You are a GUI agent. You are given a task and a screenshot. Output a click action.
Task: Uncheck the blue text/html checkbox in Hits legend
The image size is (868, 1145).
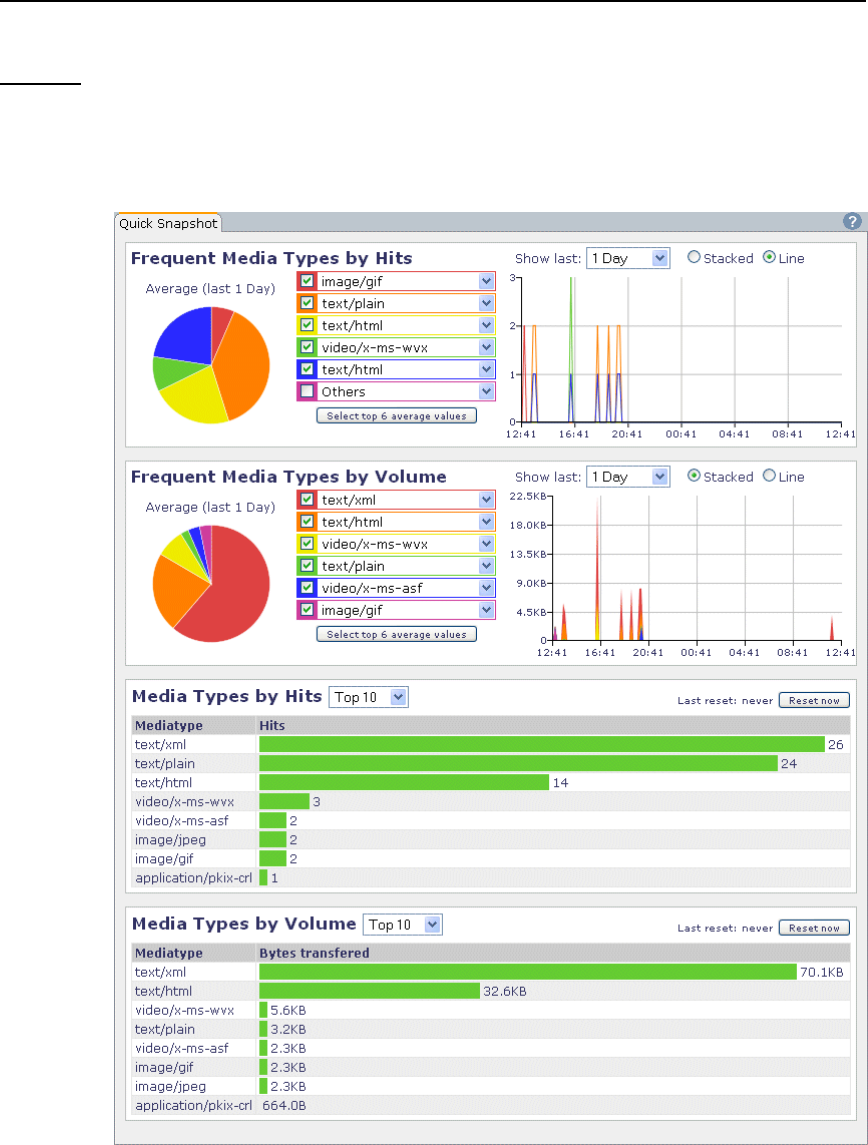[307, 369]
